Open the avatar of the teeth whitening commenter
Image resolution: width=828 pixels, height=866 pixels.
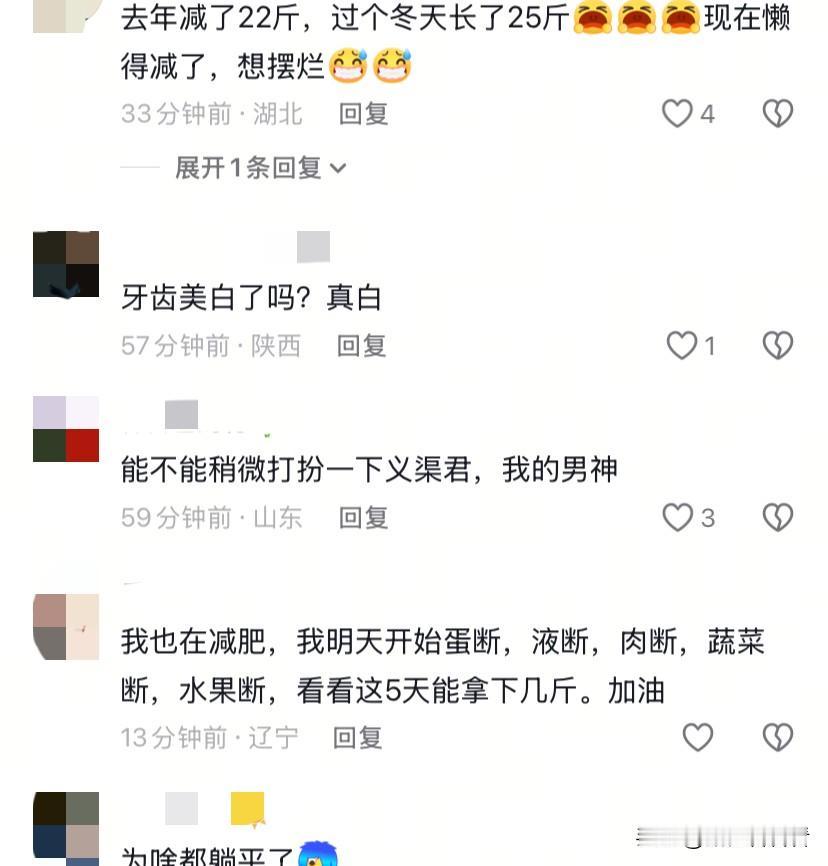pos(66,265)
